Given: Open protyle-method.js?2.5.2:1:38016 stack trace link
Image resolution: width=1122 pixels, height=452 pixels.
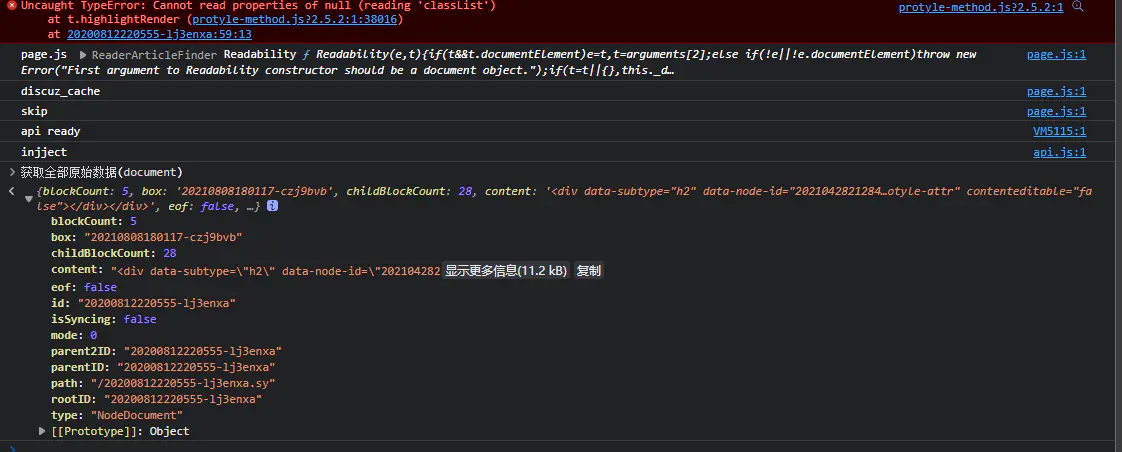Looking at the screenshot, I should [296, 20].
